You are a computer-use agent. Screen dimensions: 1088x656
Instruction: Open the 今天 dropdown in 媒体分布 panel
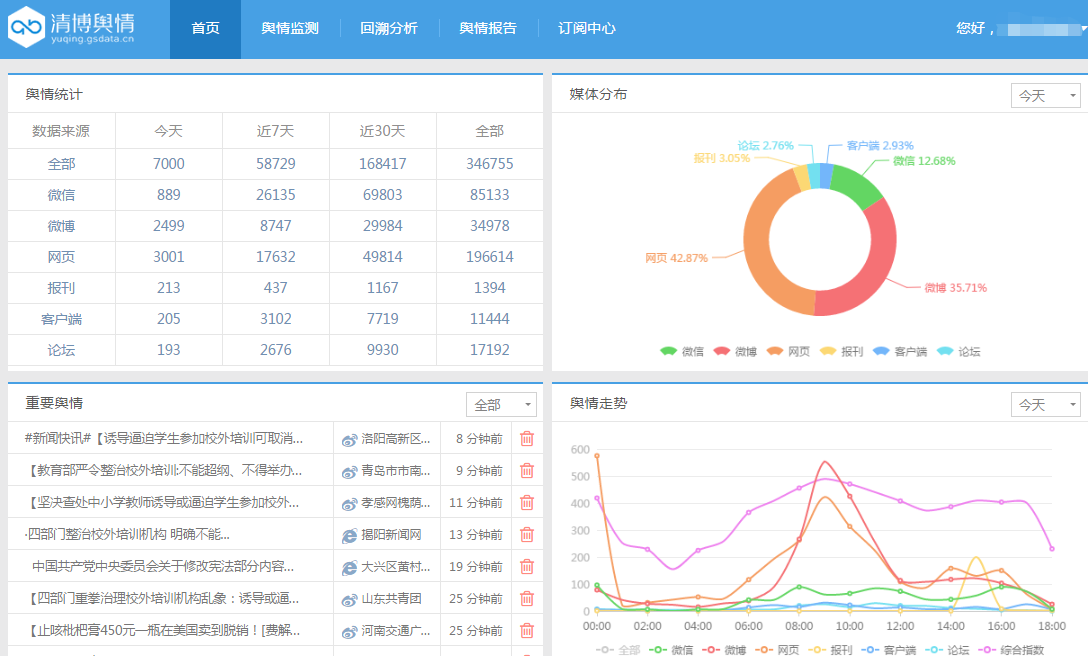(x=1046, y=96)
